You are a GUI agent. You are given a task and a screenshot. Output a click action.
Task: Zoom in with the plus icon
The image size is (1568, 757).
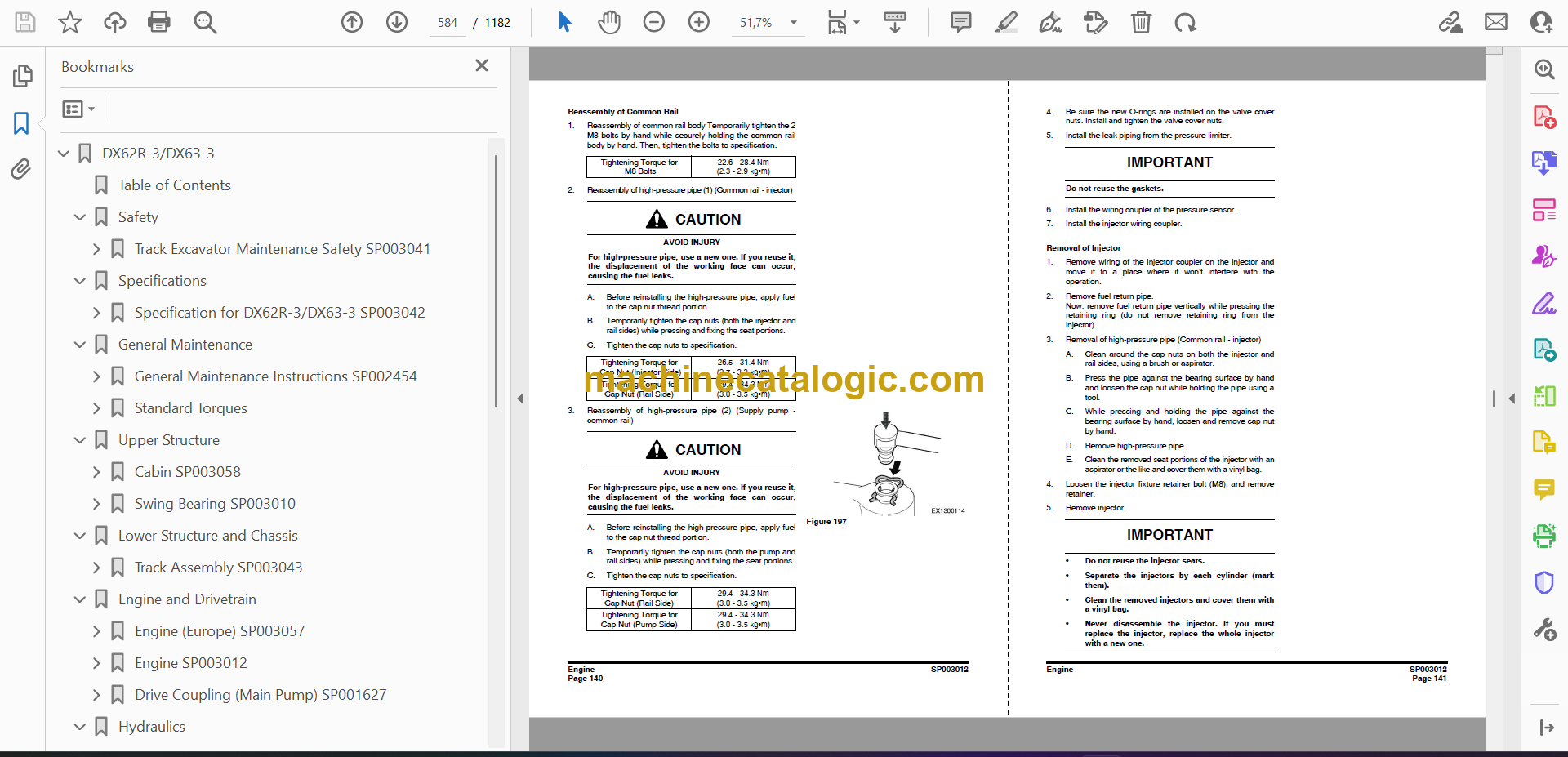(x=699, y=22)
